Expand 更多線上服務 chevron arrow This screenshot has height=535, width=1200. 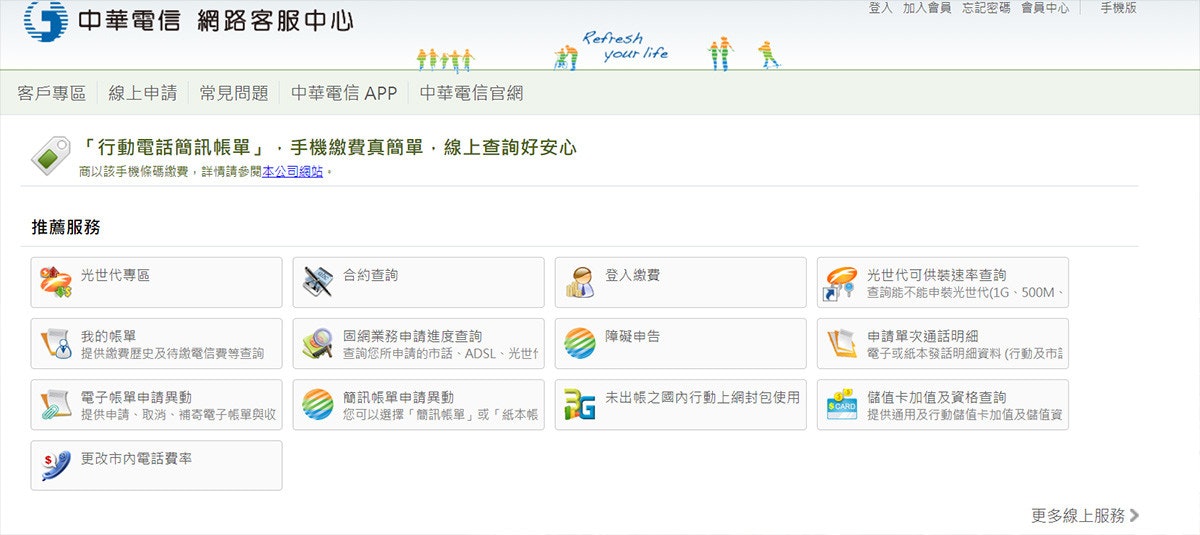(x=1134, y=516)
